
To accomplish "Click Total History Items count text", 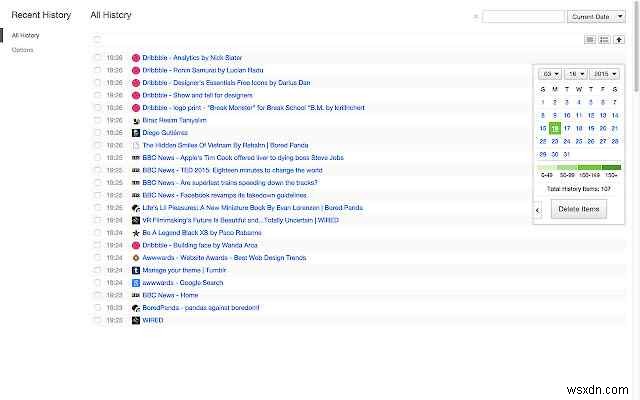I will (578, 189).
